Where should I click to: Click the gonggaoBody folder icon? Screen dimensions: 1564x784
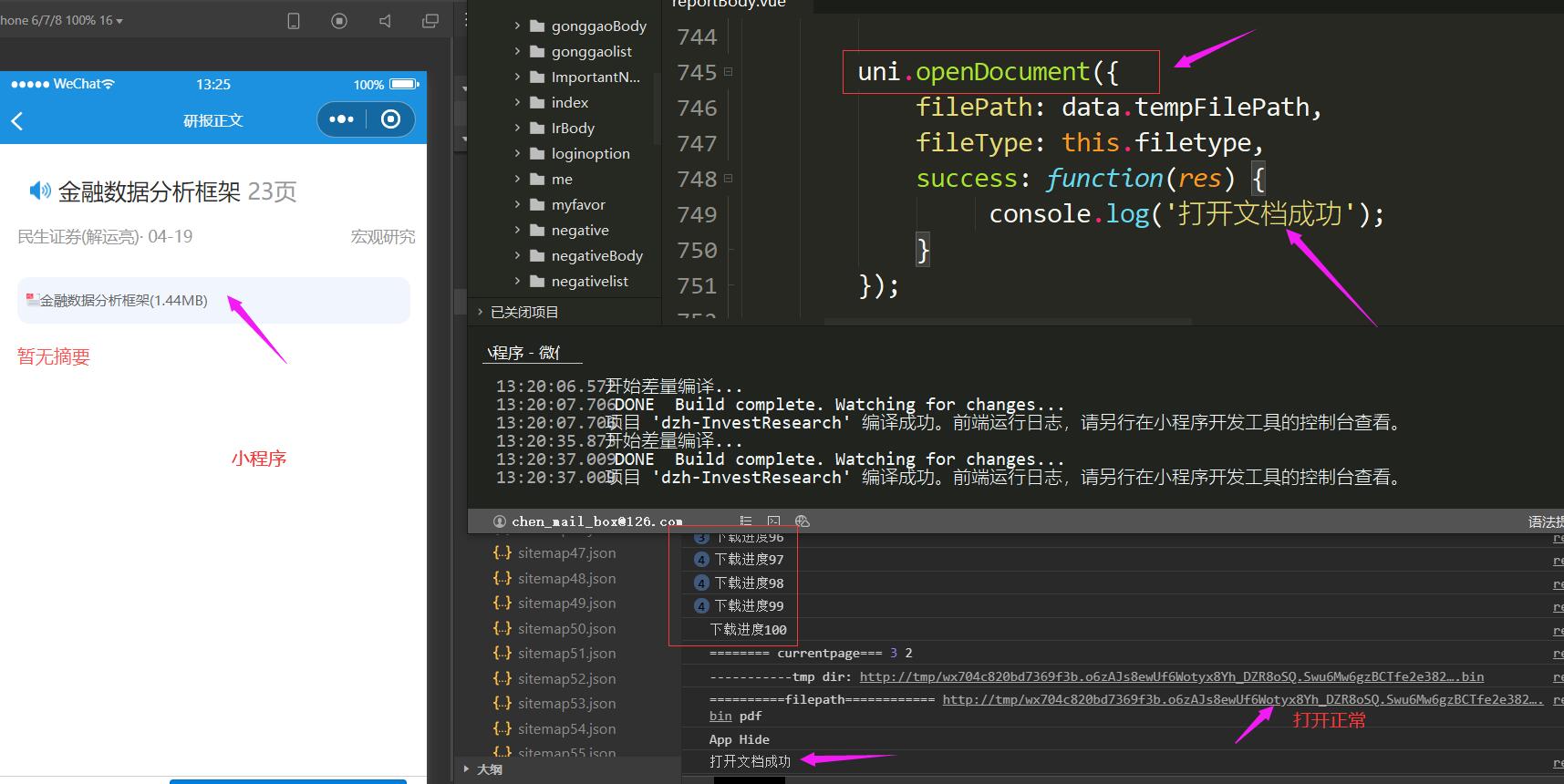point(537,26)
